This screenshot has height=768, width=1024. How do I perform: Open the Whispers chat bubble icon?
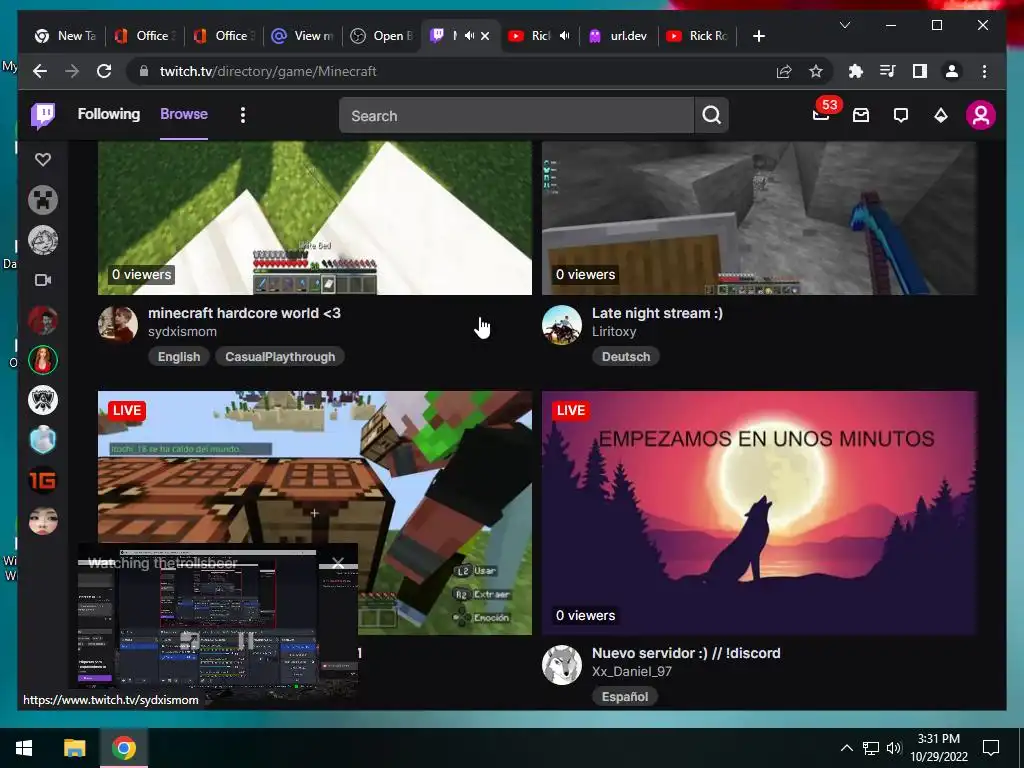click(901, 116)
